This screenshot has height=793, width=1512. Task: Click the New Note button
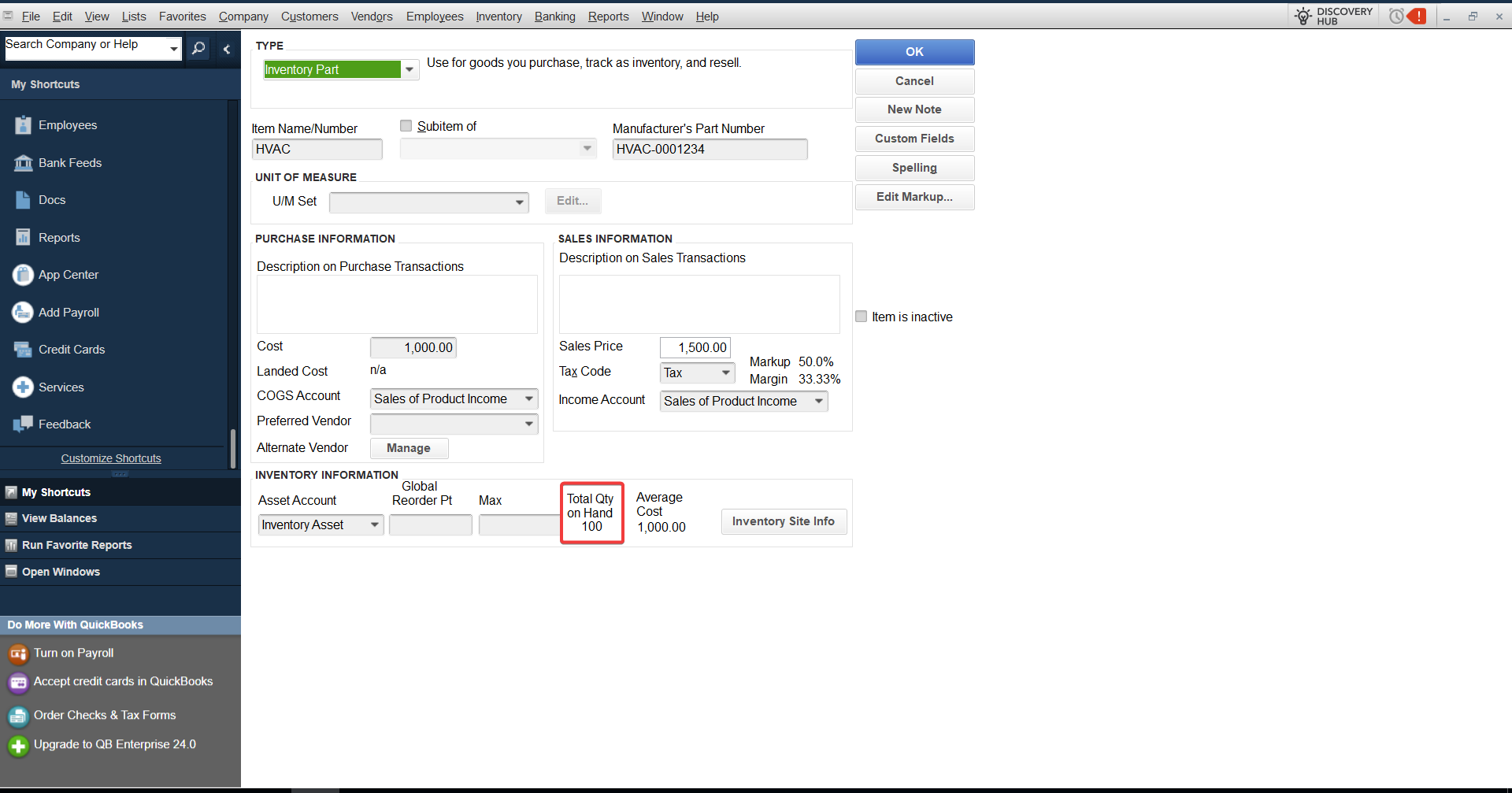point(914,109)
